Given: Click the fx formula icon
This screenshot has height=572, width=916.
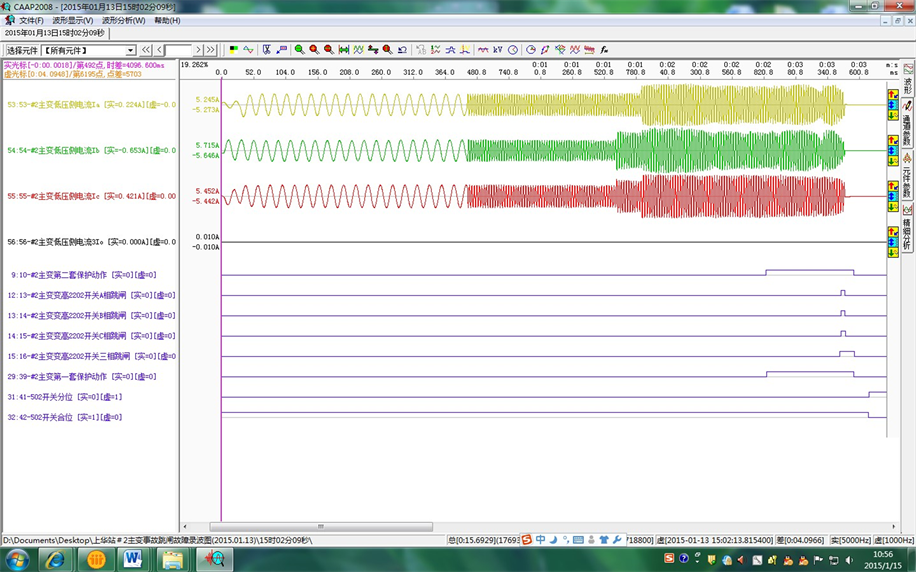Looking at the screenshot, I should pyautogui.click(x=604, y=49).
